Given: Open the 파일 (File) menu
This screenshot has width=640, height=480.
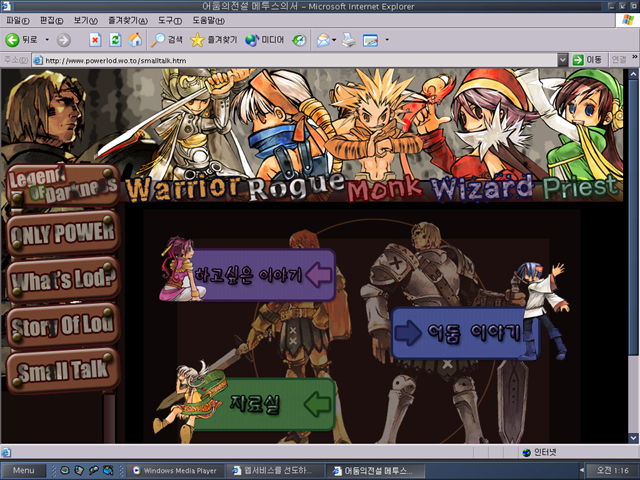Looking at the screenshot, I should 18,20.
